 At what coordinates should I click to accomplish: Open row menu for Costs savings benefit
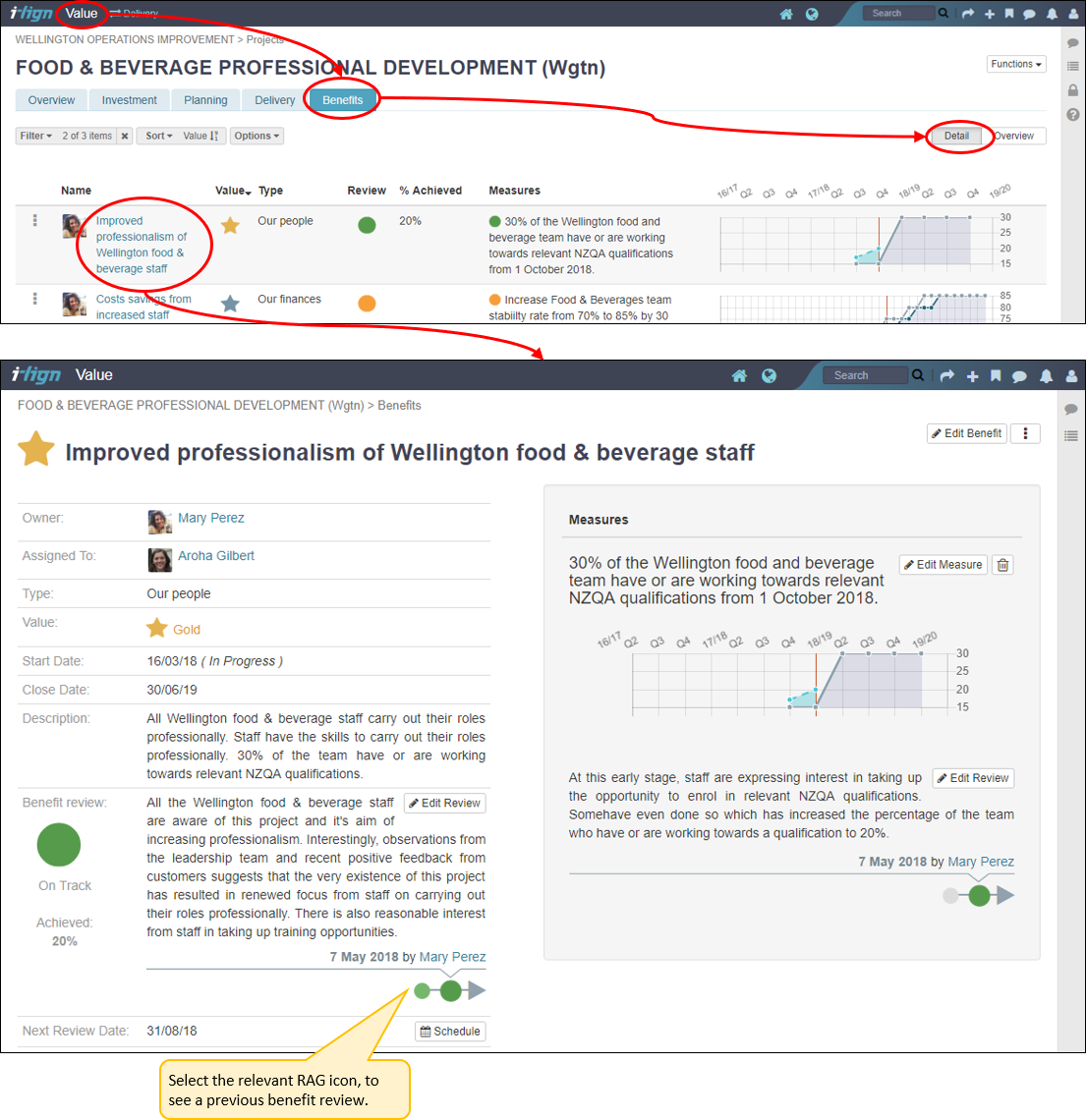(x=35, y=298)
